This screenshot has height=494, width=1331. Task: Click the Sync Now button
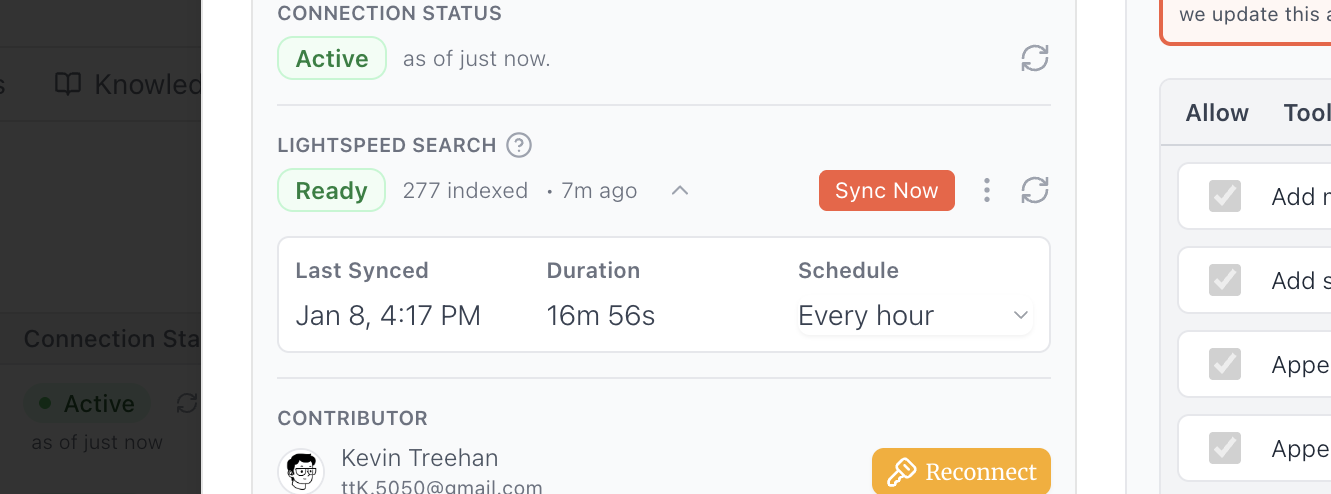pos(886,191)
